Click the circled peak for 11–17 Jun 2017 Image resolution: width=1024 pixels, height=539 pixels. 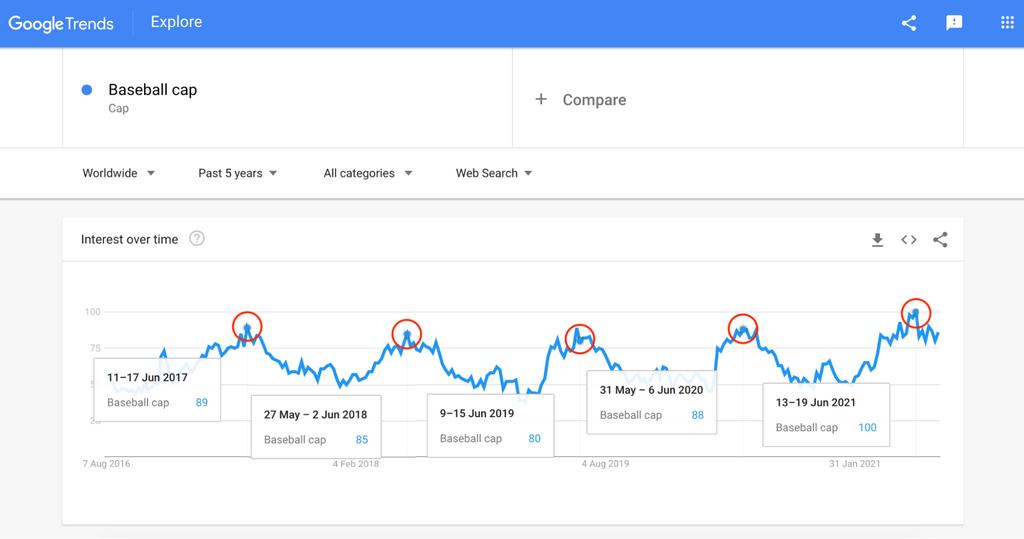point(247,326)
